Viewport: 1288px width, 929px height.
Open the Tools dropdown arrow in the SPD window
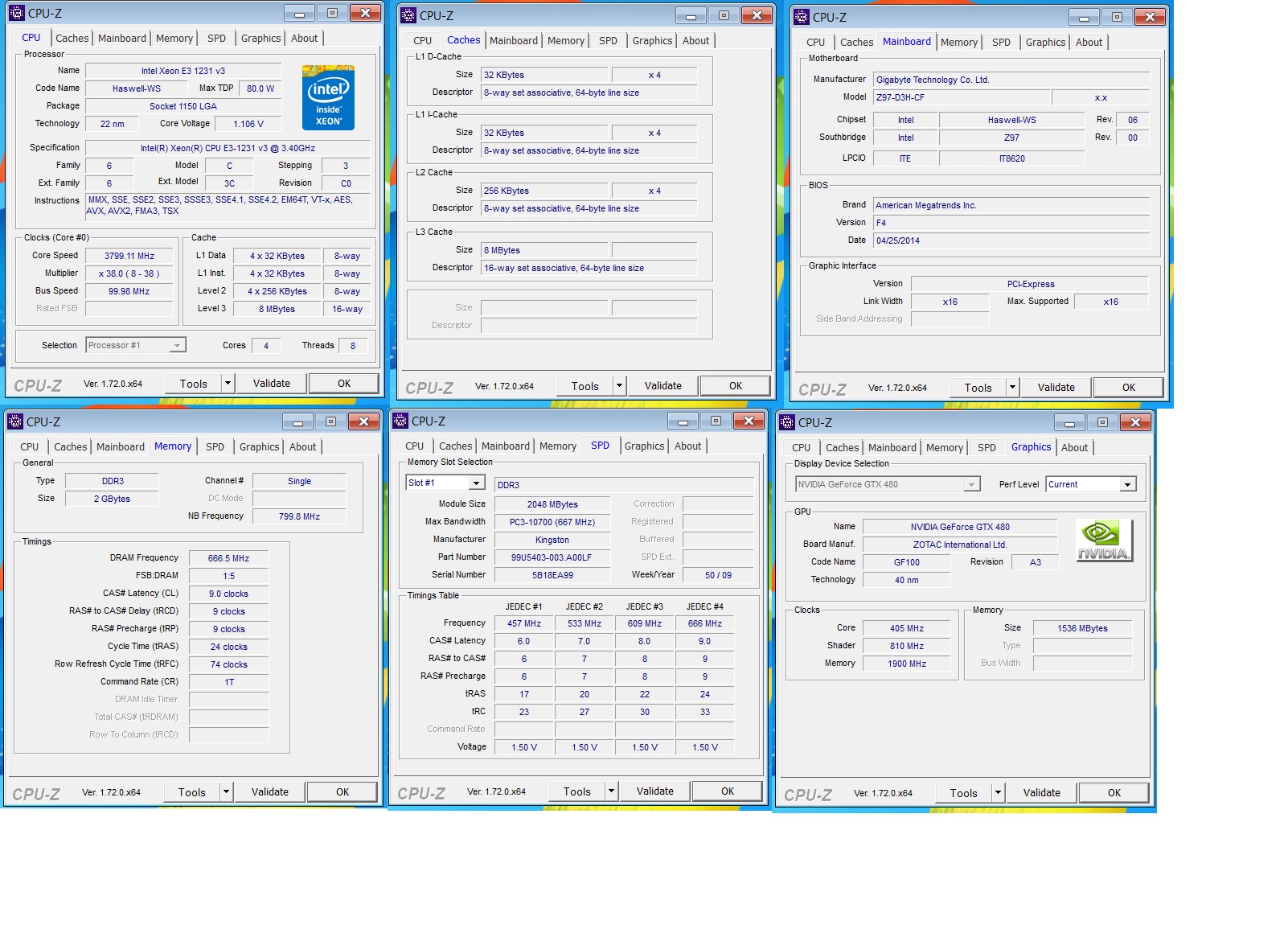[x=611, y=791]
